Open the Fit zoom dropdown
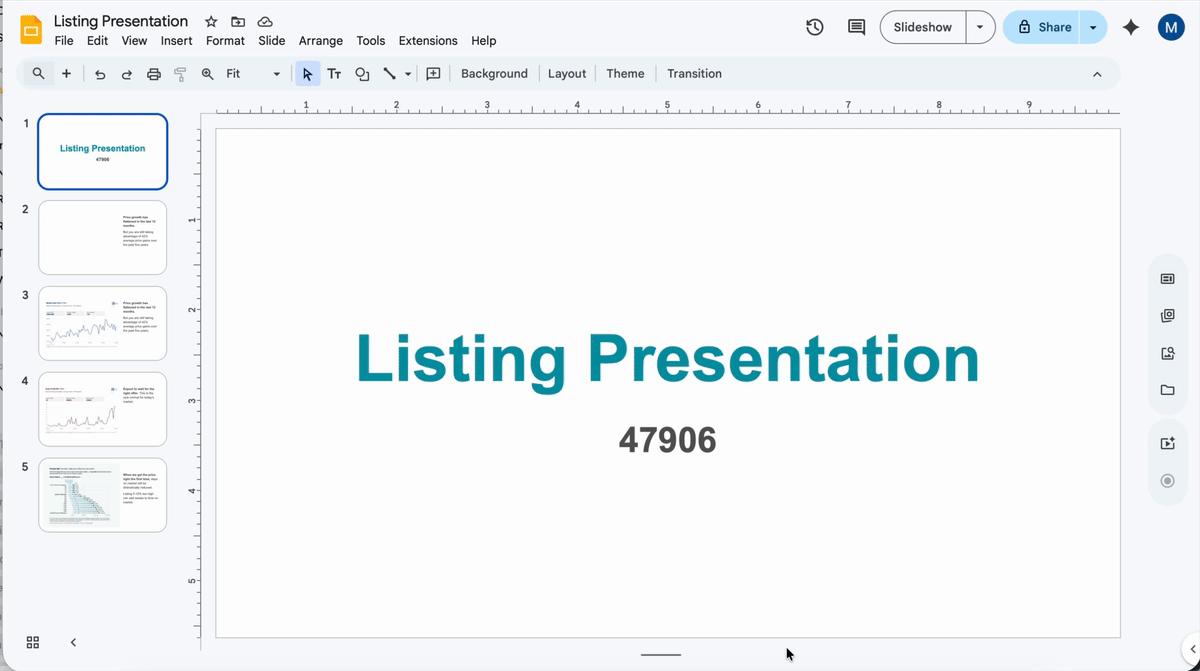The height and width of the screenshot is (671, 1200). tap(276, 73)
